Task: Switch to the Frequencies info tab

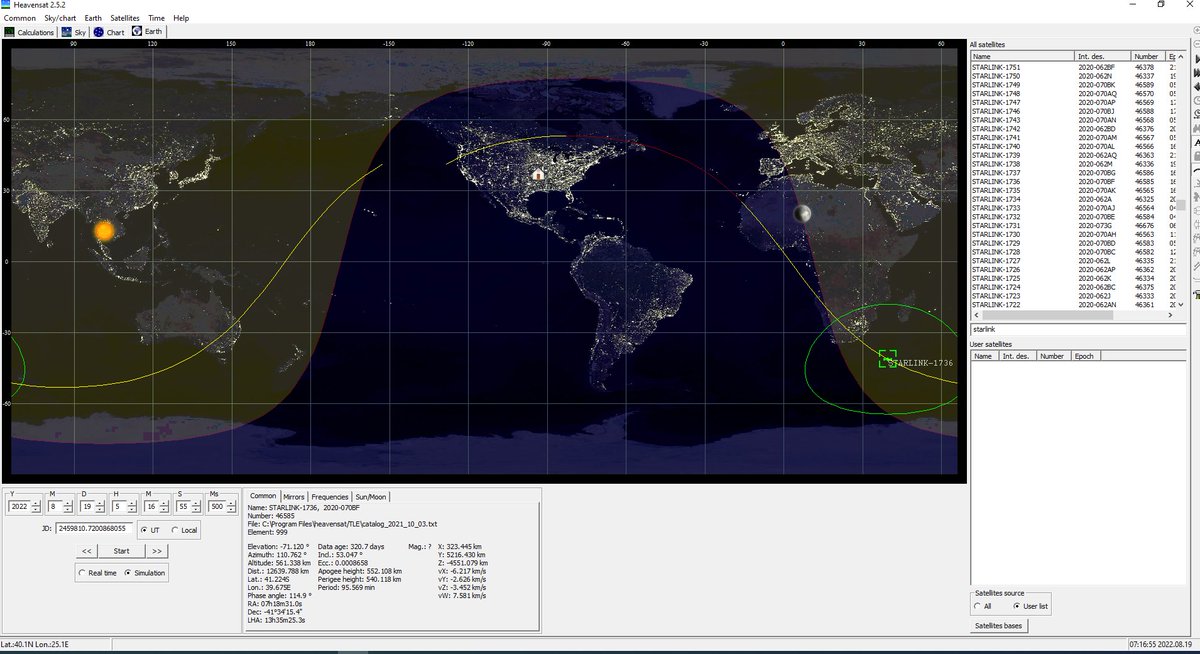Action: click(330, 496)
